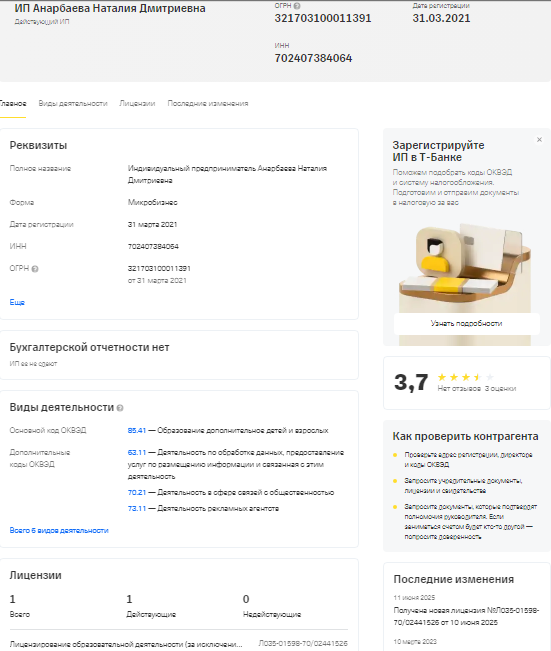Image resolution: width=551 pixels, height=651 pixels.
Task: Switch to the Лицензии tab
Action: pyautogui.click(x=137, y=103)
